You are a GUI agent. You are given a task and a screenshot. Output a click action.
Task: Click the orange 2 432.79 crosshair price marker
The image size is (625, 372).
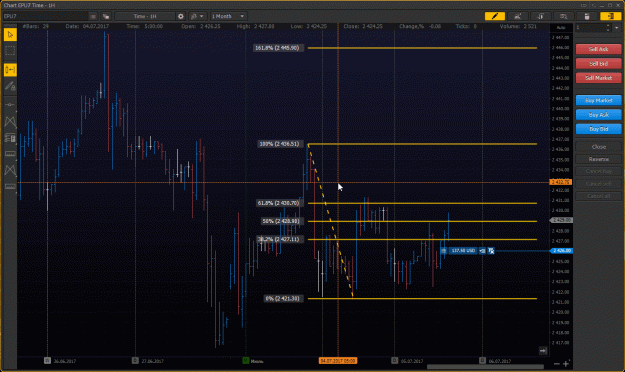tap(561, 182)
